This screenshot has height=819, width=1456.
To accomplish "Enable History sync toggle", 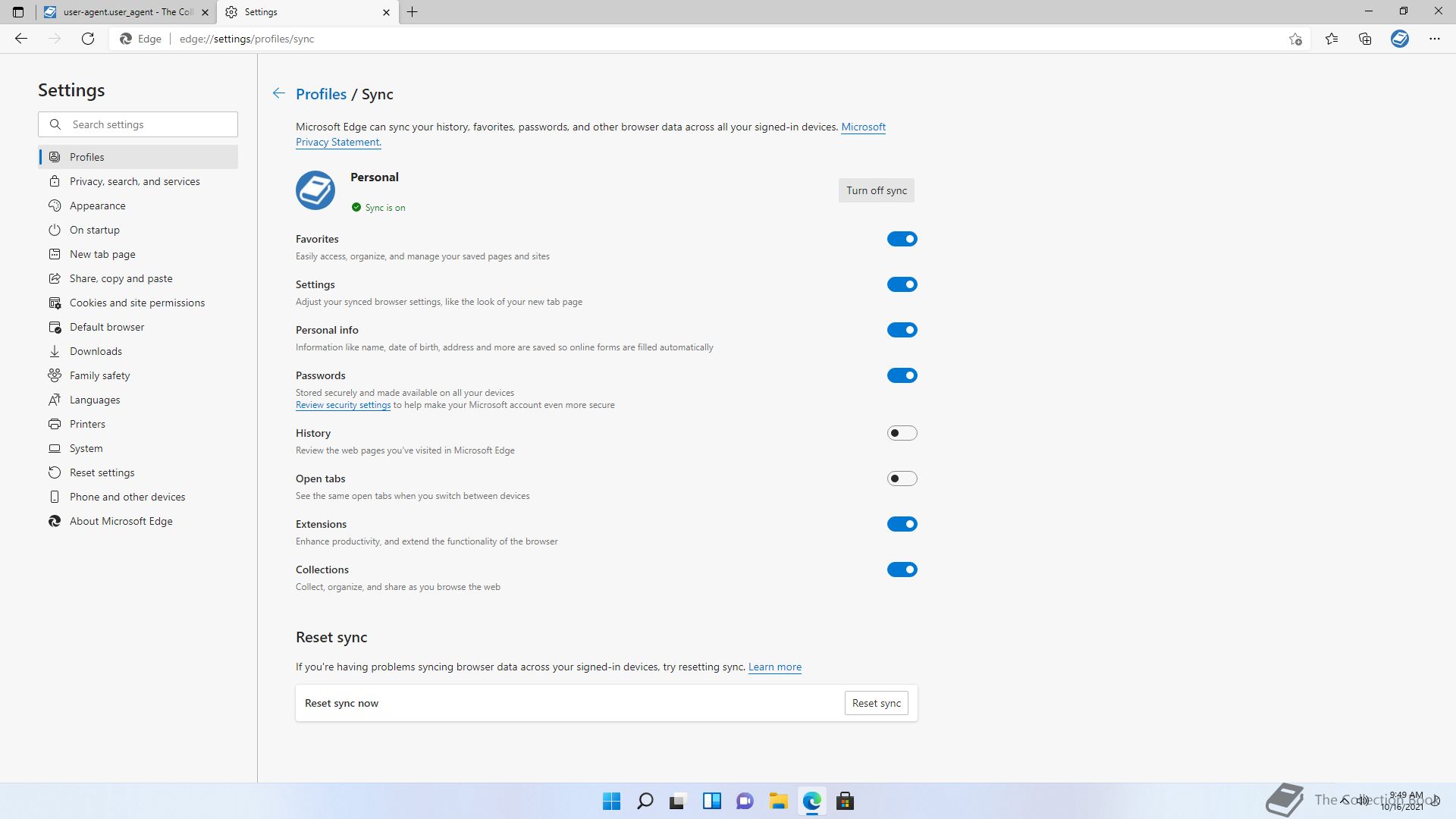I will tap(902, 433).
